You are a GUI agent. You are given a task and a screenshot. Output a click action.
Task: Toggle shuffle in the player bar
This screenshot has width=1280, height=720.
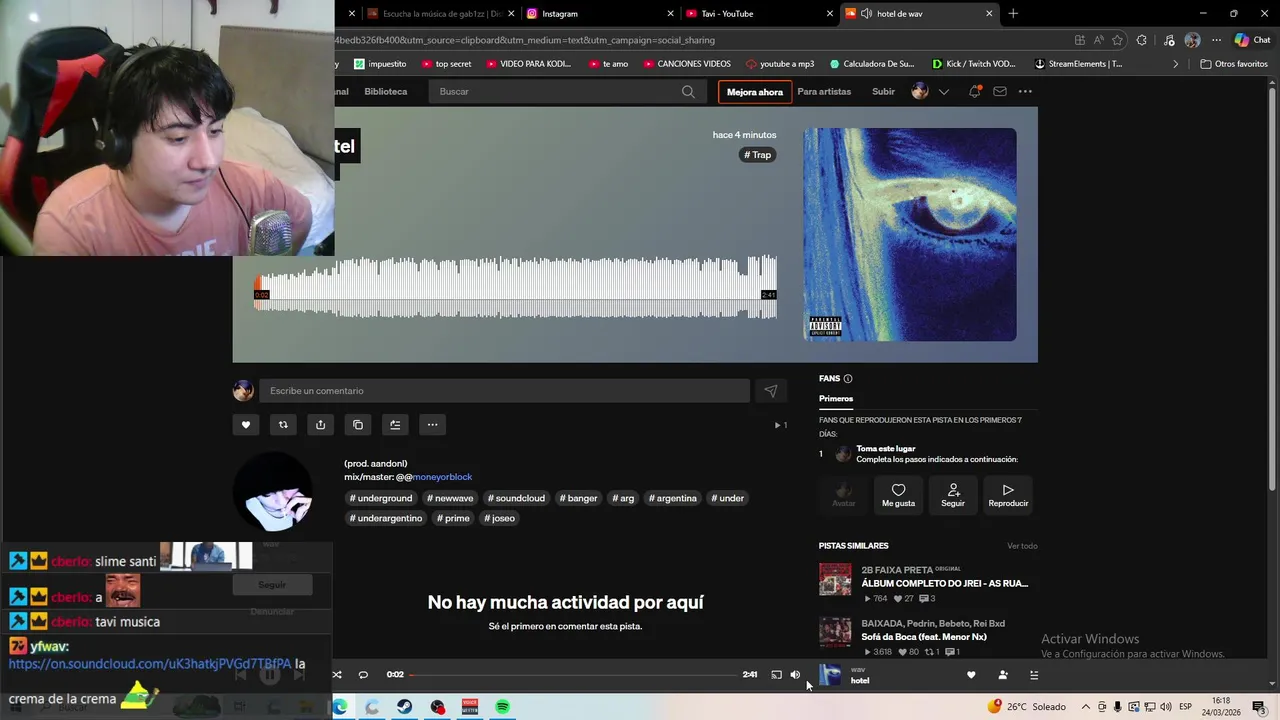(337, 675)
